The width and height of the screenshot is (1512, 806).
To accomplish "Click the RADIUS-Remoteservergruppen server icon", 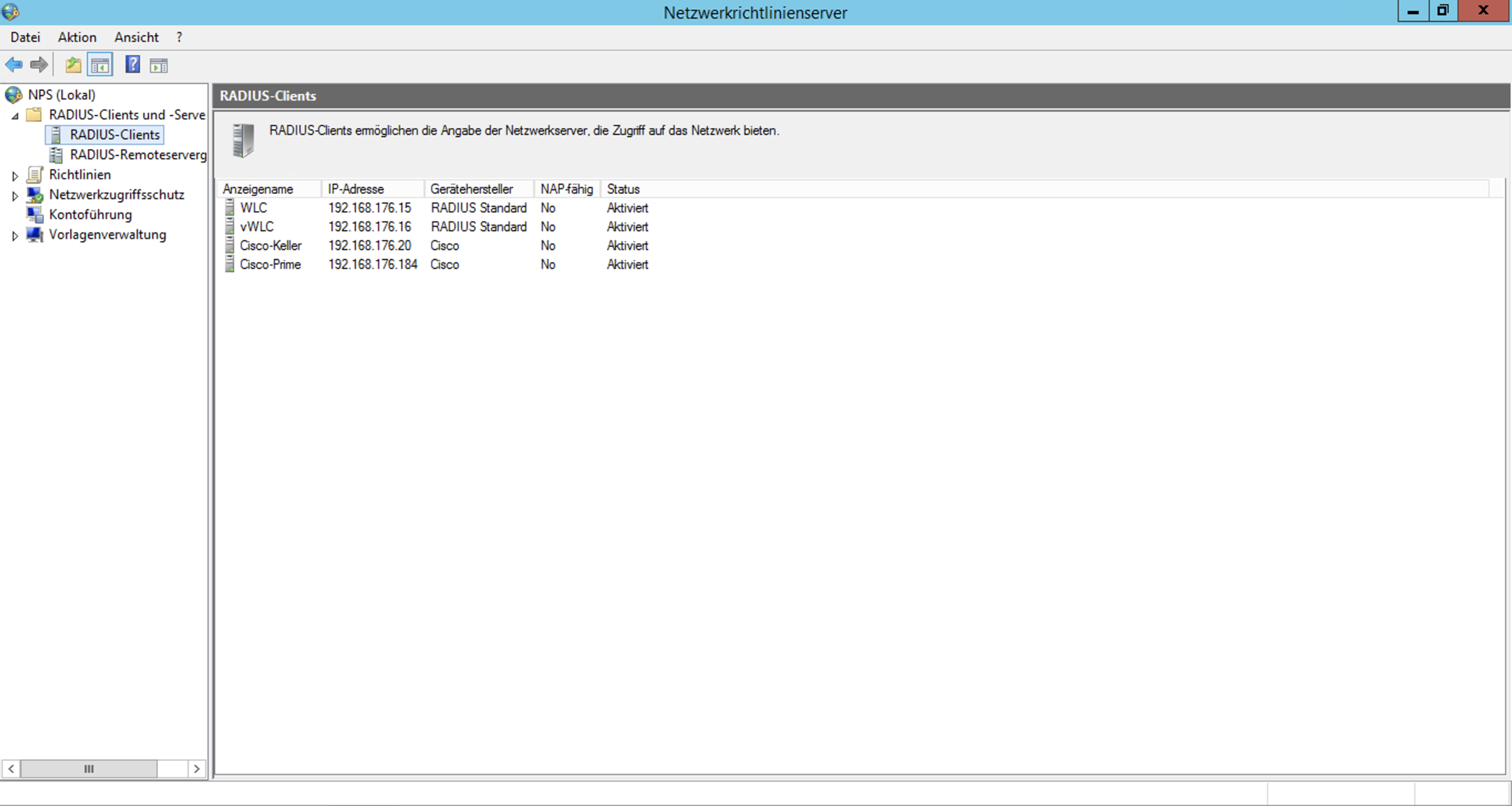I will tap(56, 154).
